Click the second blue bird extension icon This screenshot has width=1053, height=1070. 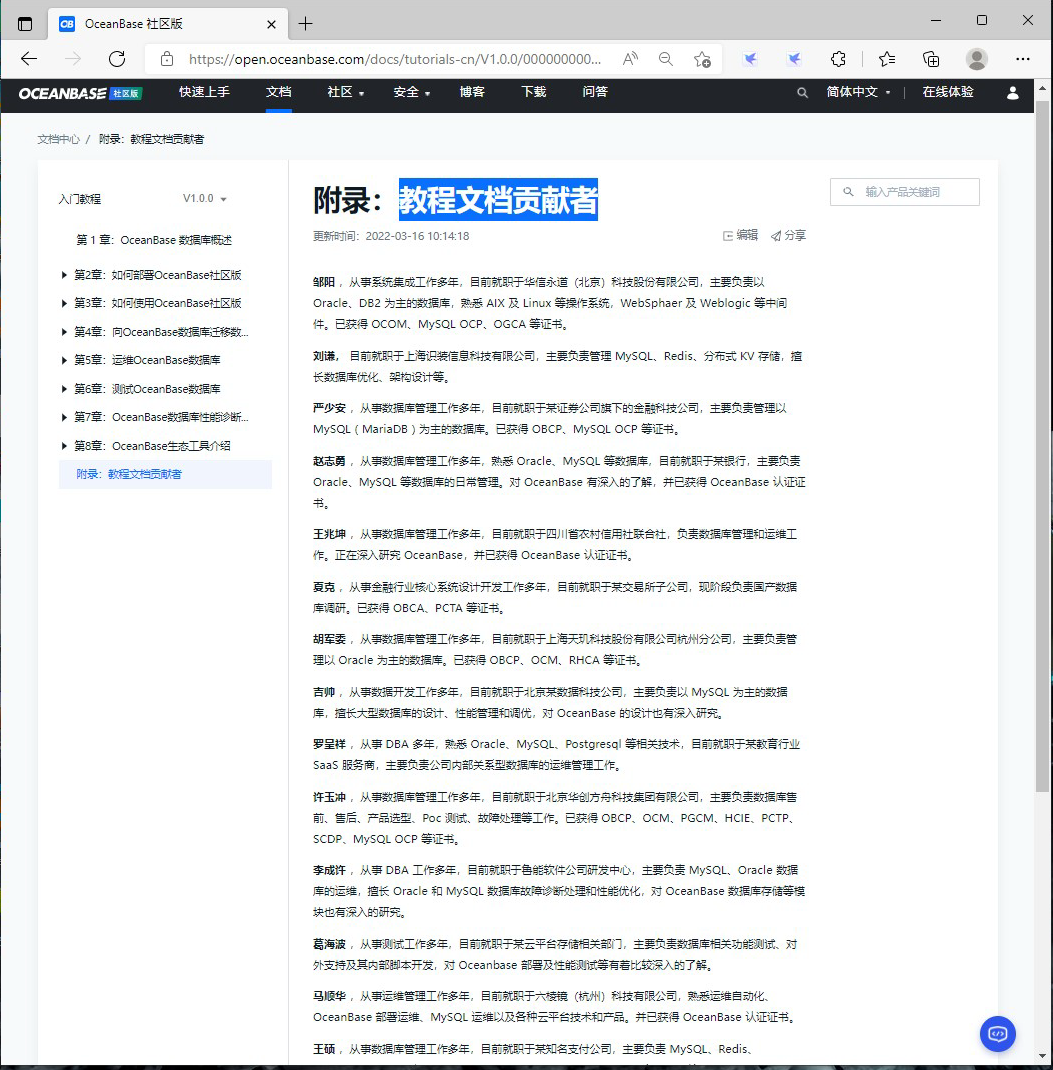click(794, 59)
